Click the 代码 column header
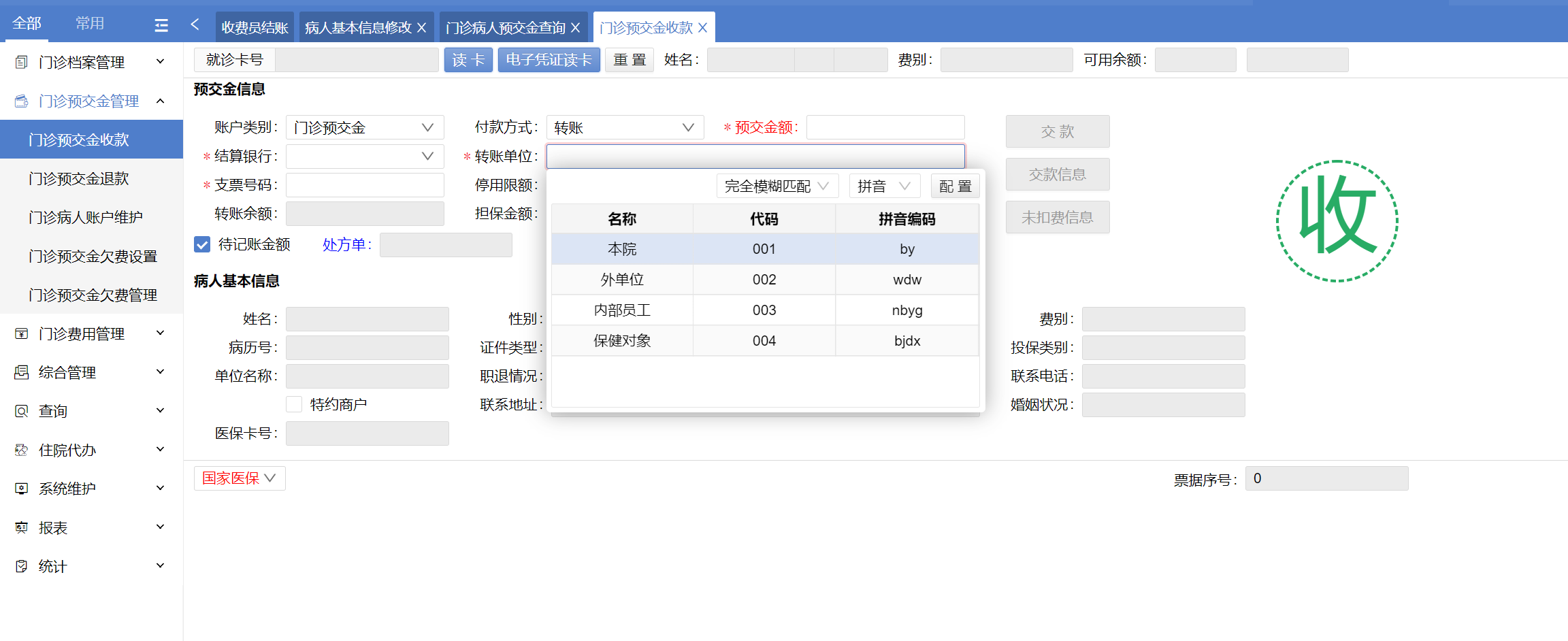The height and width of the screenshot is (641, 1568). coord(764,219)
